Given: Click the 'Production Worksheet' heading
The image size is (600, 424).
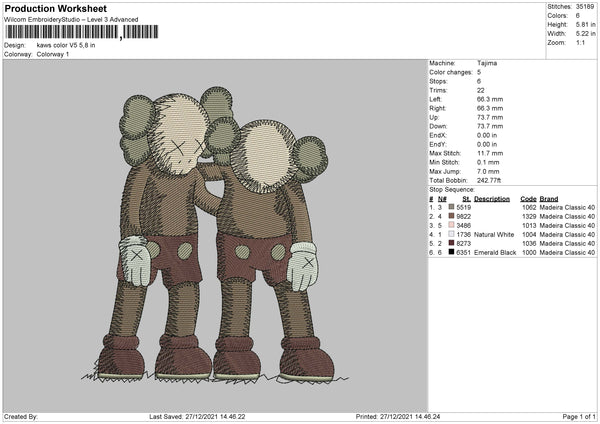Looking at the screenshot, I should pos(55,8).
